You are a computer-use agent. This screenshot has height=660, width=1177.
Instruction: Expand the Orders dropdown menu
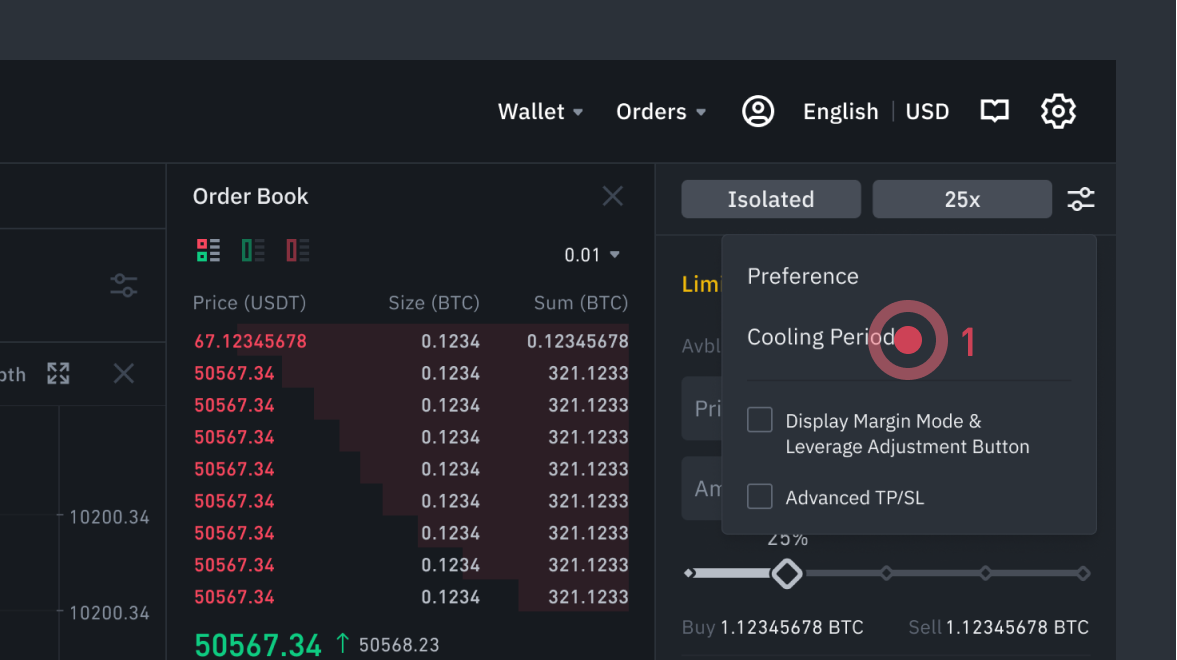[661, 112]
